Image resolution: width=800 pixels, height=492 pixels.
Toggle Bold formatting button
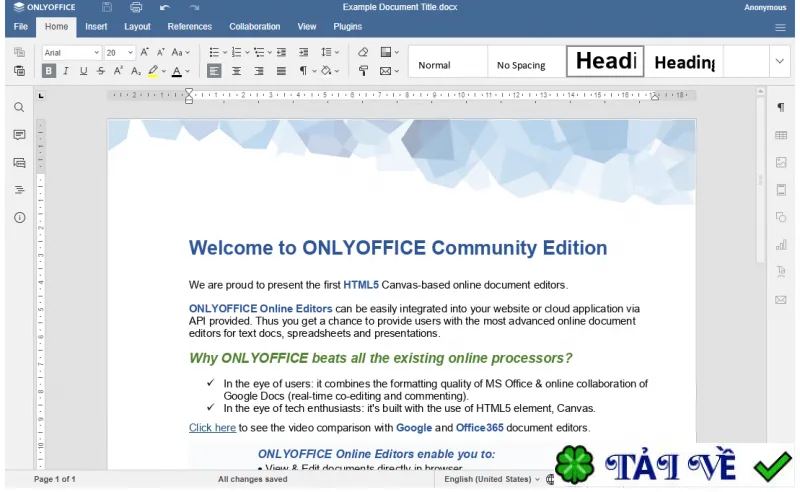click(48, 70)
